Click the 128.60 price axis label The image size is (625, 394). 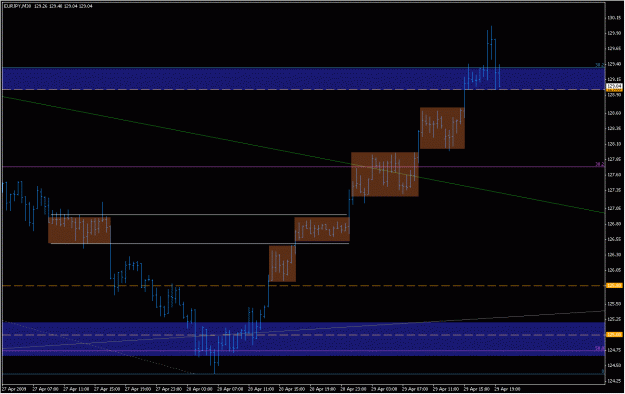[x=614, y=113]
